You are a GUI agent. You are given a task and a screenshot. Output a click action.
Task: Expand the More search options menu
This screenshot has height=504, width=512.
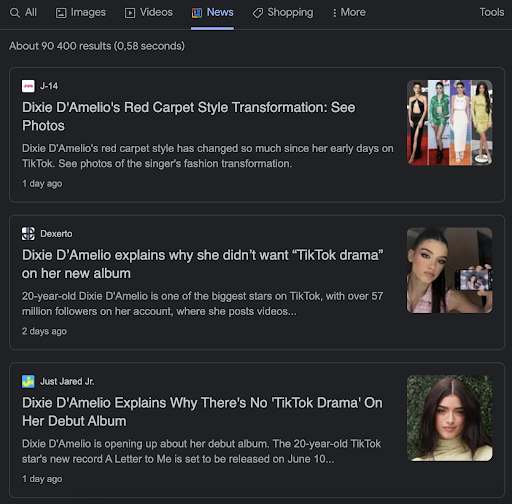349,13
